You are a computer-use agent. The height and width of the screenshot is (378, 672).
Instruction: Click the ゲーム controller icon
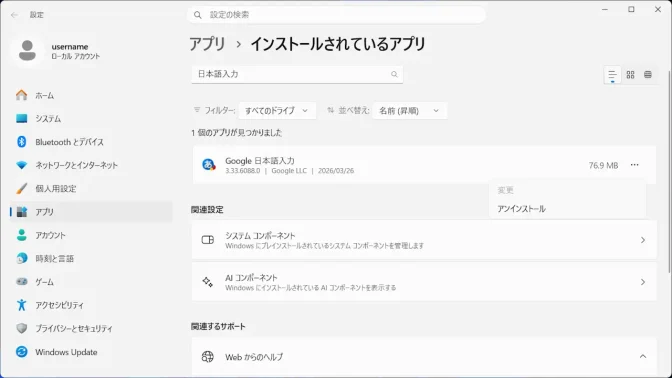point(21,282)
